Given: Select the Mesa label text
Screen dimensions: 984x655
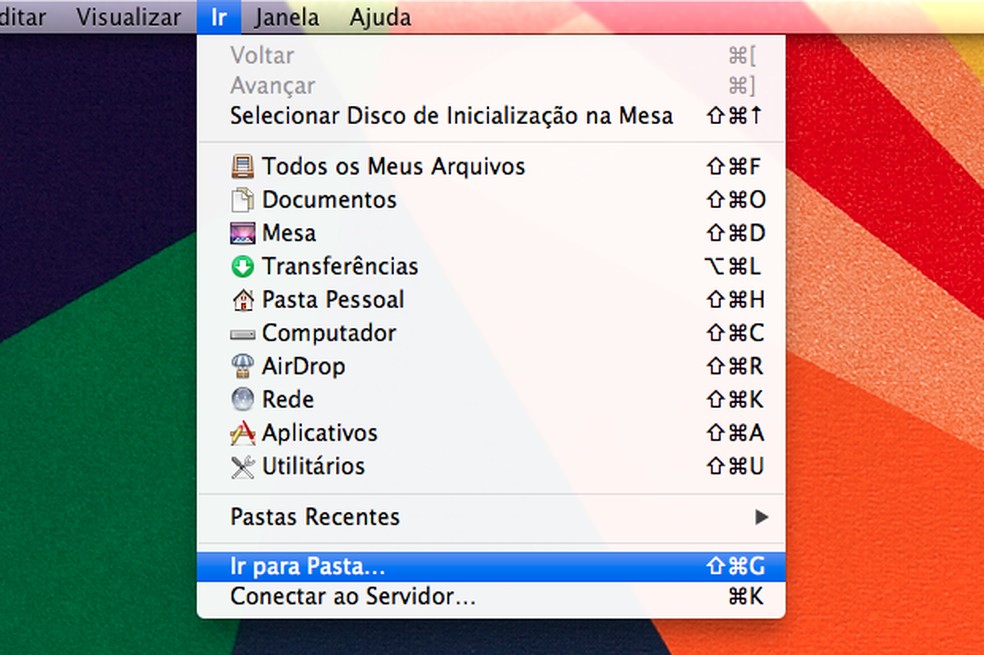Looking at the screenshot, I should (x=289, y=233).
